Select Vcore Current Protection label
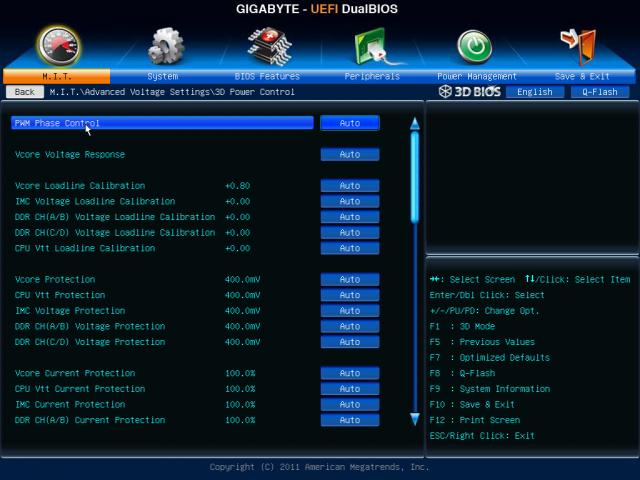640x480 pixels. pyautogui.click(x=75, y=373)
